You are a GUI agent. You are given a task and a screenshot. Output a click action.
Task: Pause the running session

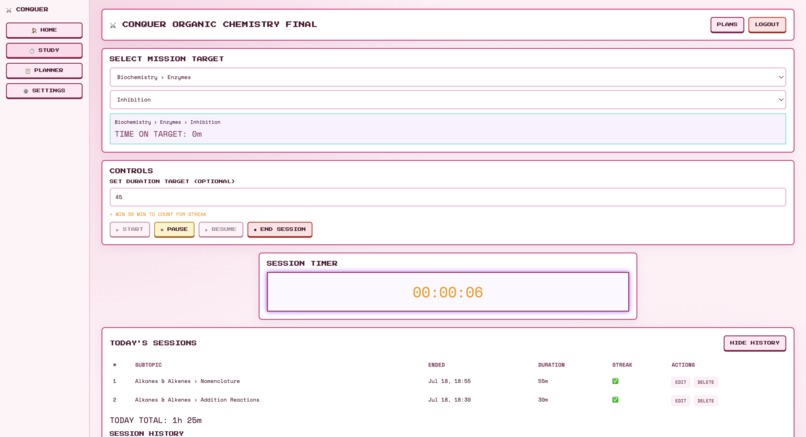pyautogui.click(x=174, y=229)
